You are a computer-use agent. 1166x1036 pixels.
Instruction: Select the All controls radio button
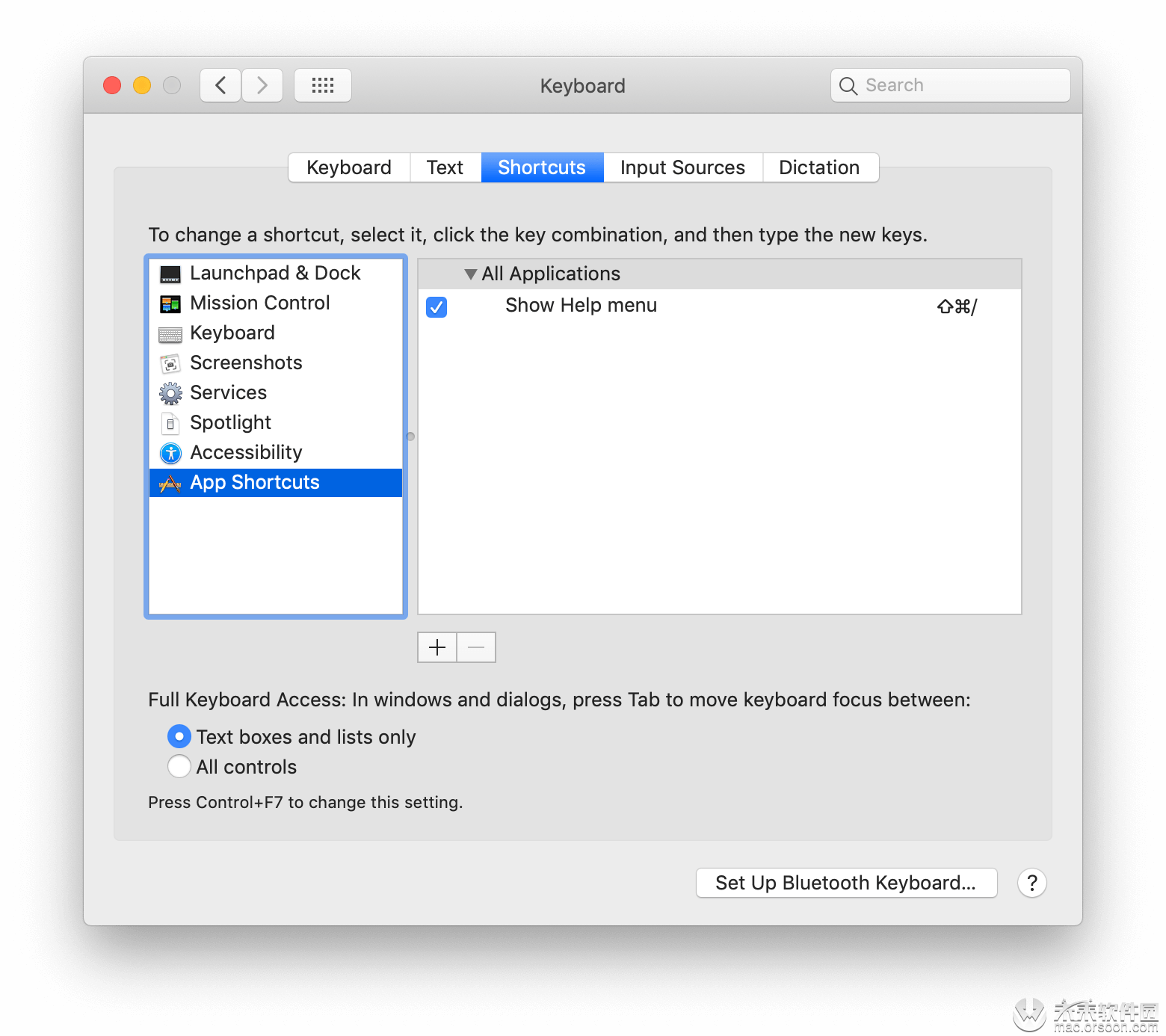(179, 766)
